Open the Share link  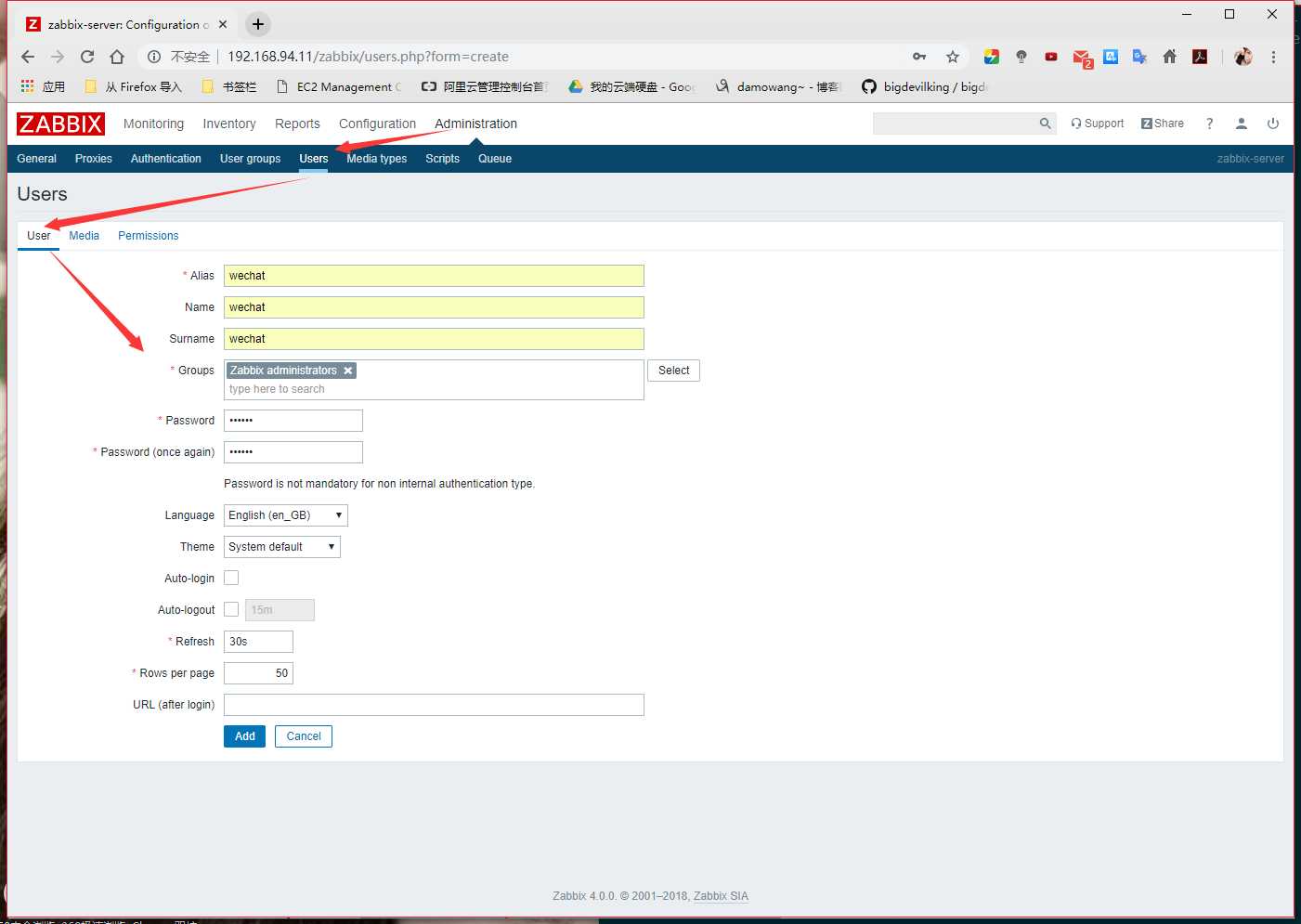click(x=1163, y=124)
